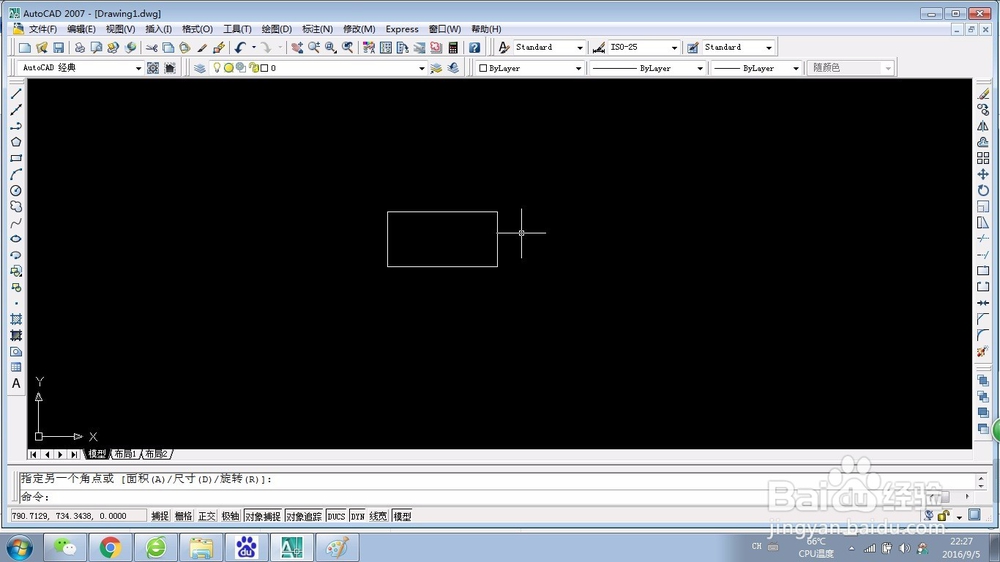Viewport: 1000px width, 562px height.
Task: Select the Ellipse draw tool
Action: (16, 239)
